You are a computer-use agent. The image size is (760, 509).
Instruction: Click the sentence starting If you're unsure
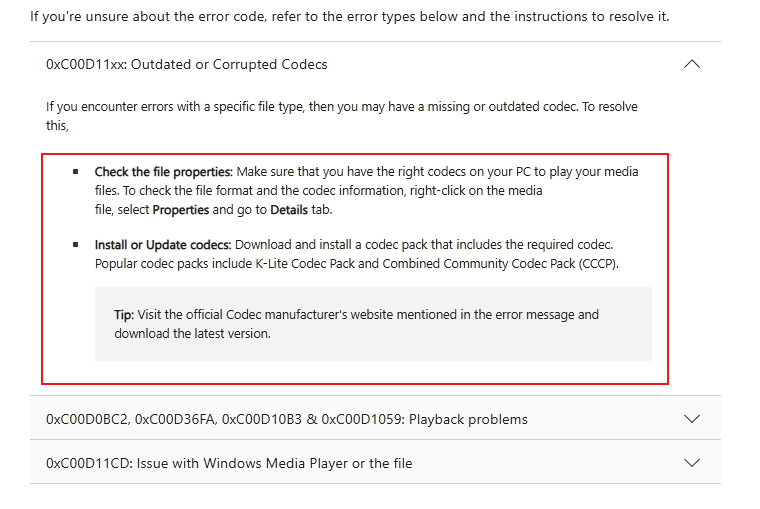(x=349, y=16)
